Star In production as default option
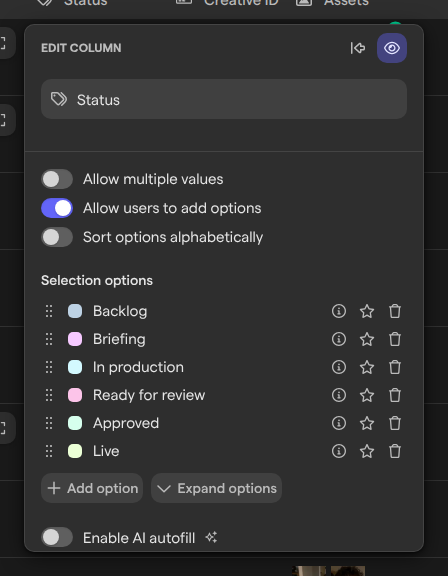The width and height of the screenshot is (448, 576). [367, 367]
